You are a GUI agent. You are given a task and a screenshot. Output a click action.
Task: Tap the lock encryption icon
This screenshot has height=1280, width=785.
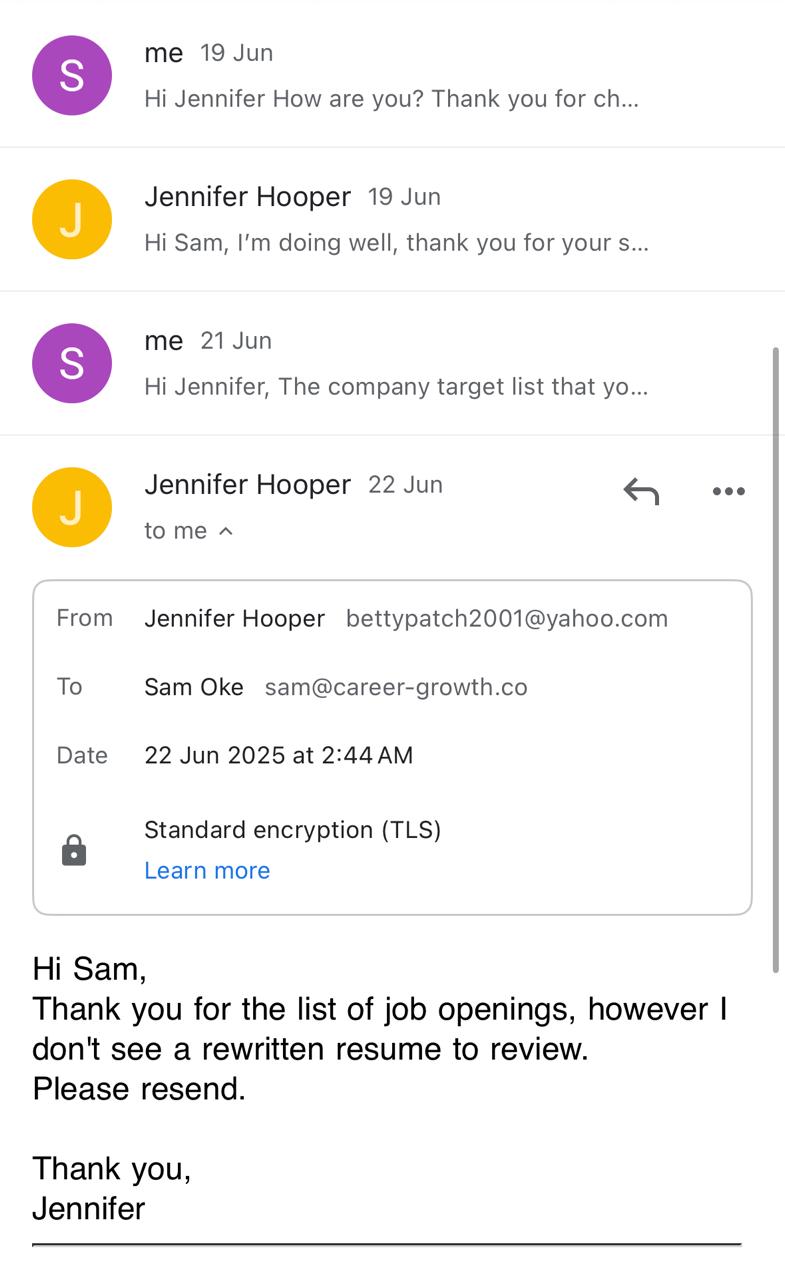coord(74,851)
